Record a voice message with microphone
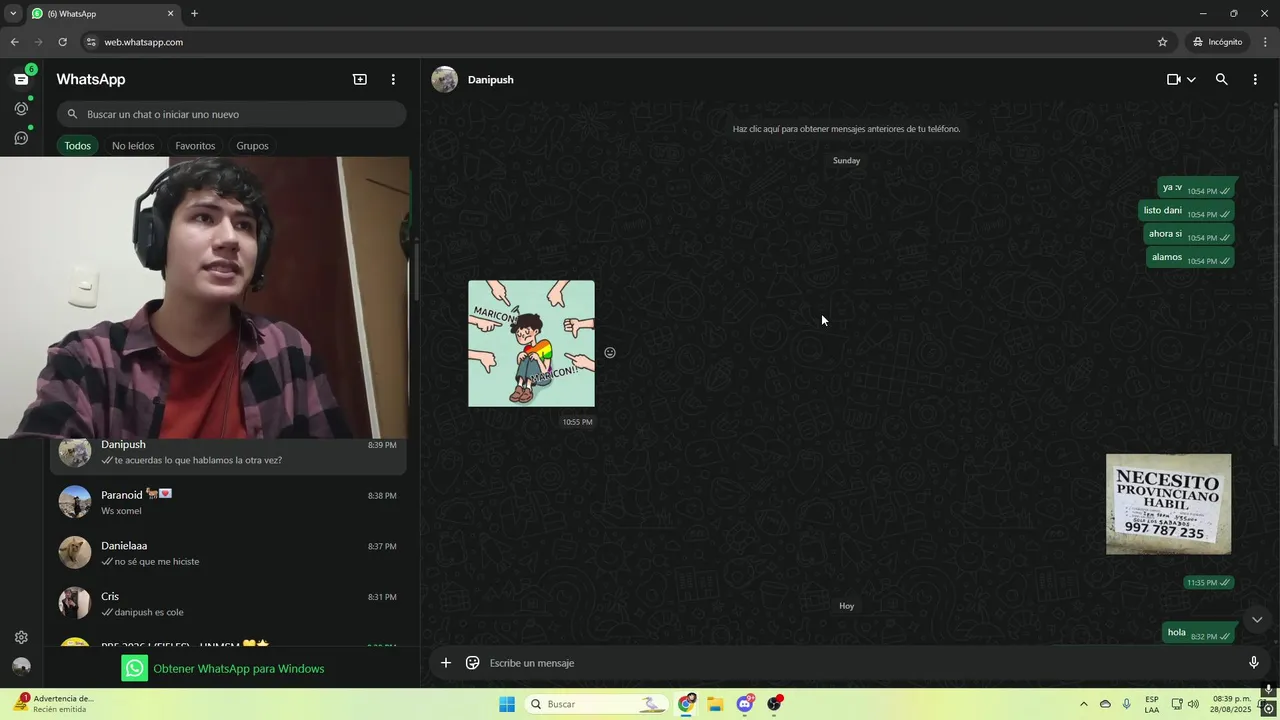Viewport: 1280px width, 720px height. [x=1253, y=662]
